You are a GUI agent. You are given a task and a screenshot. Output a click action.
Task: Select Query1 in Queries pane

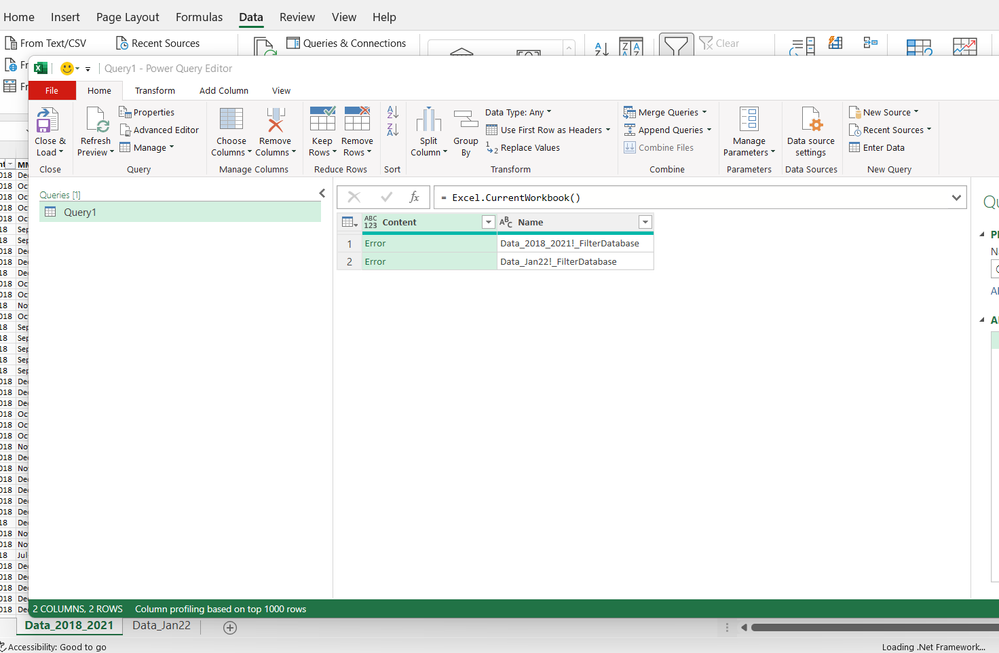click(x=180, y=212)
